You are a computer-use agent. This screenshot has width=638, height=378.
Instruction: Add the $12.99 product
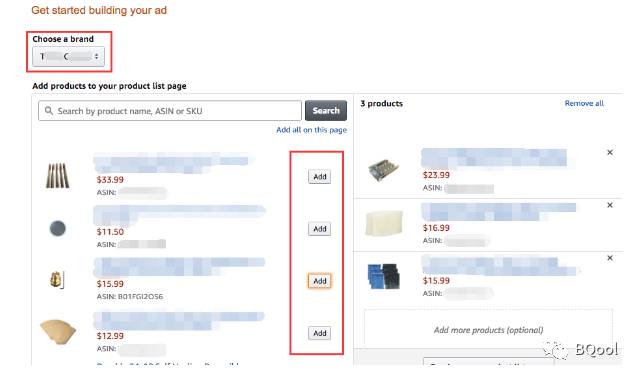point(319,333)
